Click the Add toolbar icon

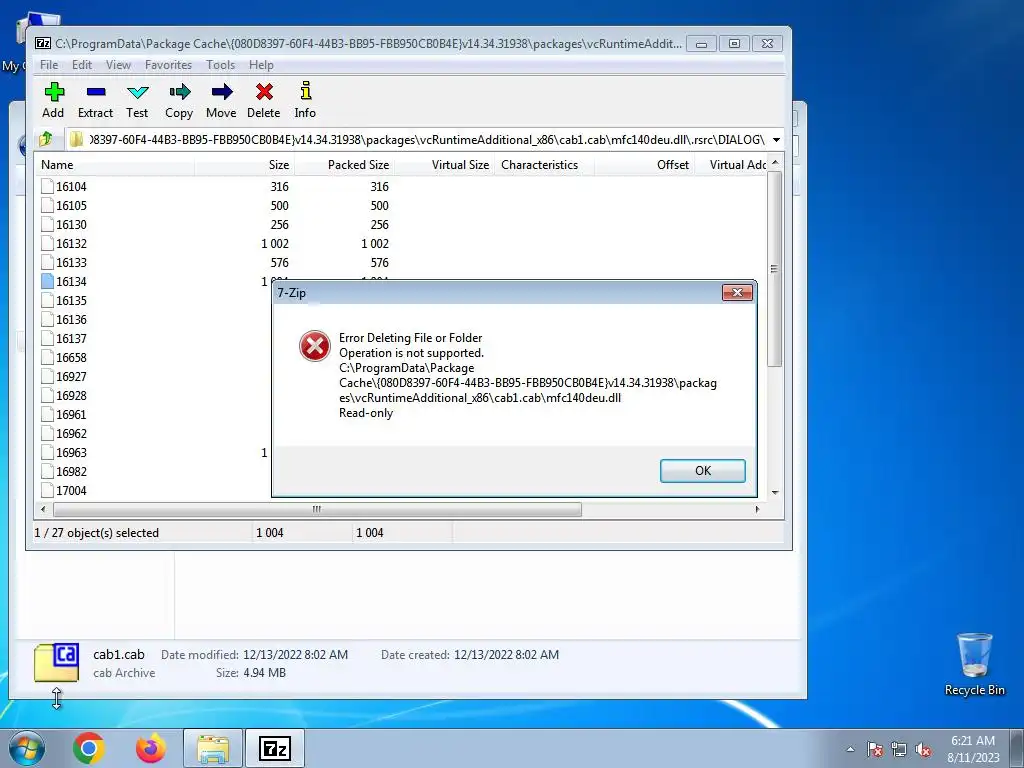[x=54, y=92]
